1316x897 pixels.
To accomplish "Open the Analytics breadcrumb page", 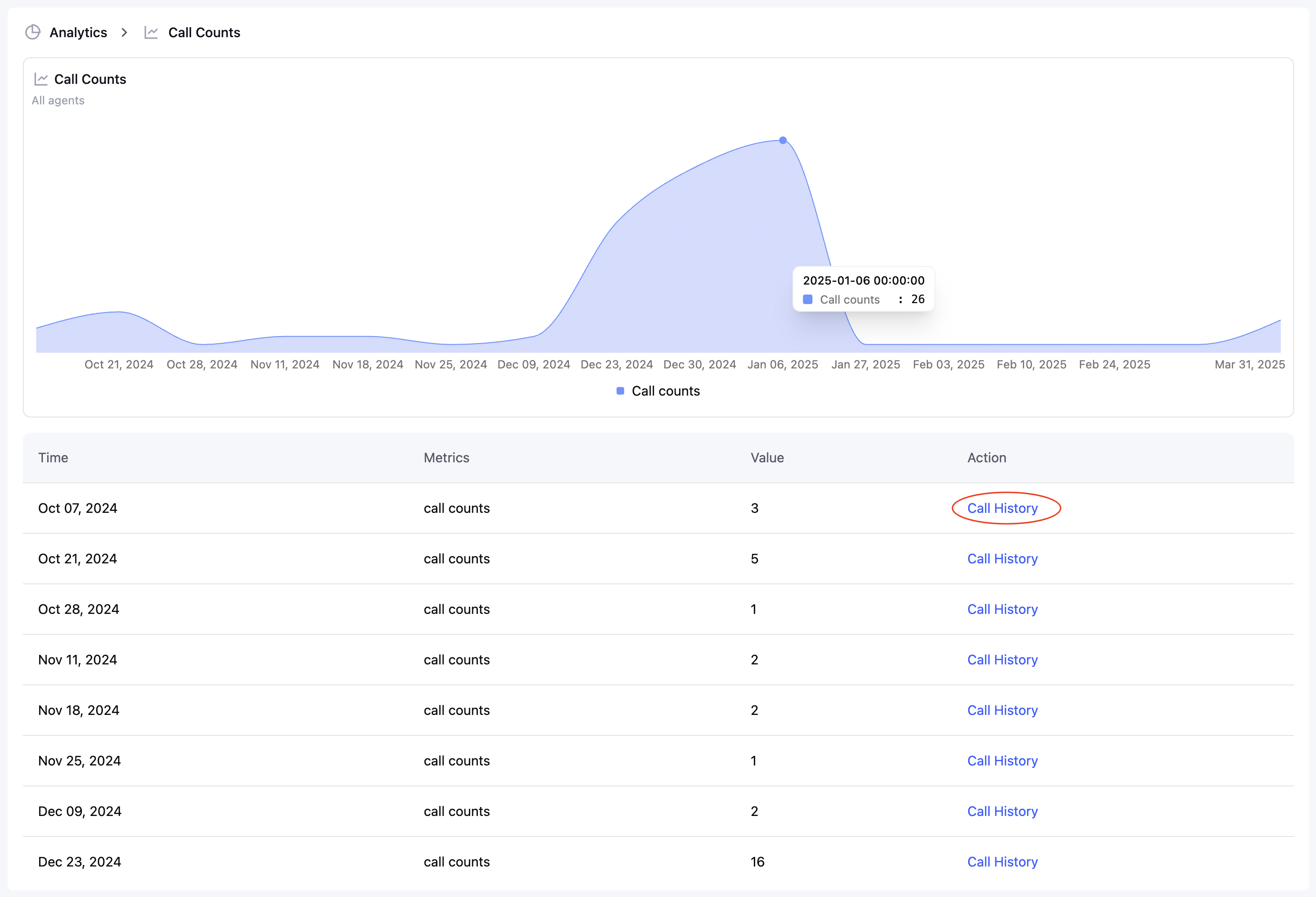I will click(78, 32).
